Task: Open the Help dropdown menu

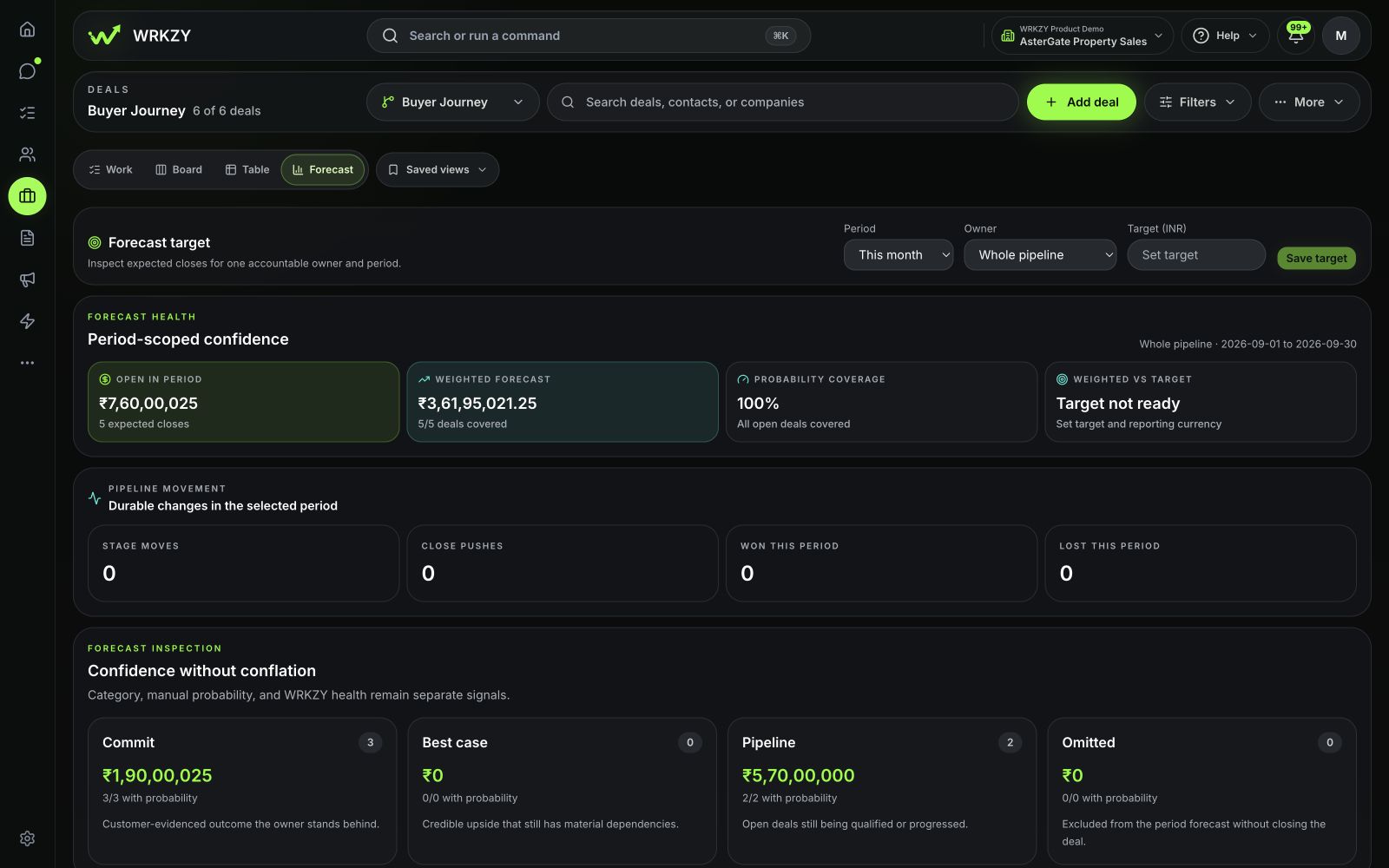Action: tap(1226, 36)
